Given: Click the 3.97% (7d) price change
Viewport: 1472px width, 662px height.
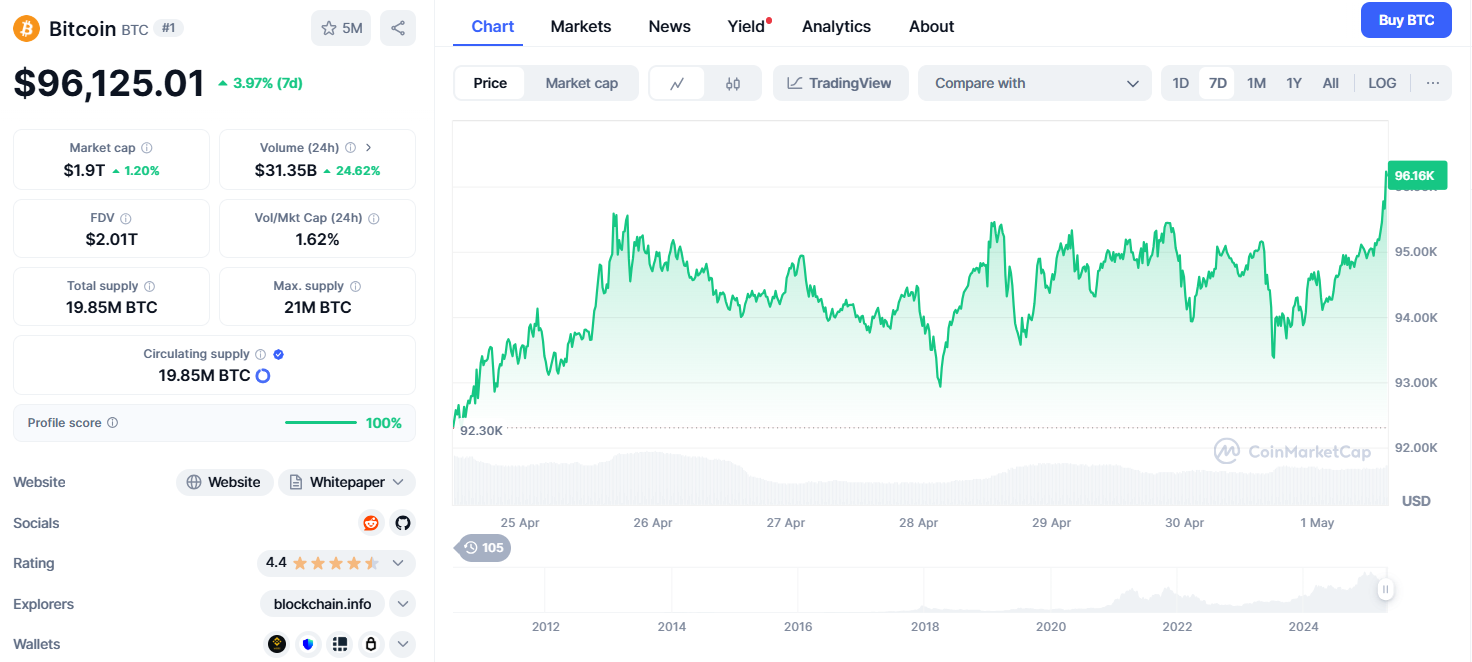Looking at the screenshot, I should (x=260, y=83).
